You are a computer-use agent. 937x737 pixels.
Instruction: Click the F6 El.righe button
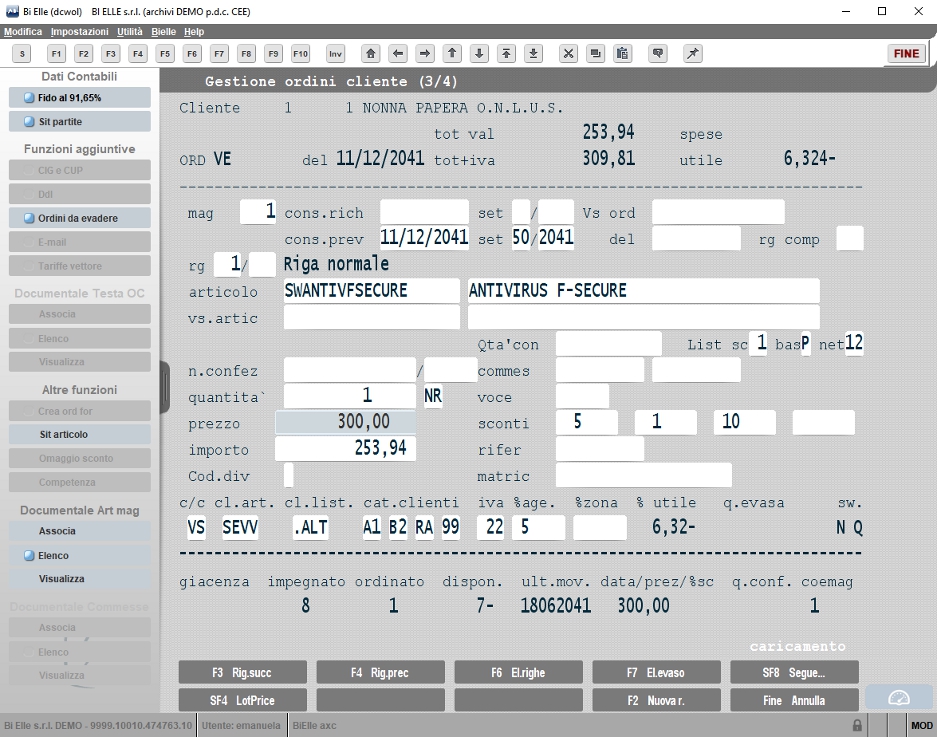[519, 672]
